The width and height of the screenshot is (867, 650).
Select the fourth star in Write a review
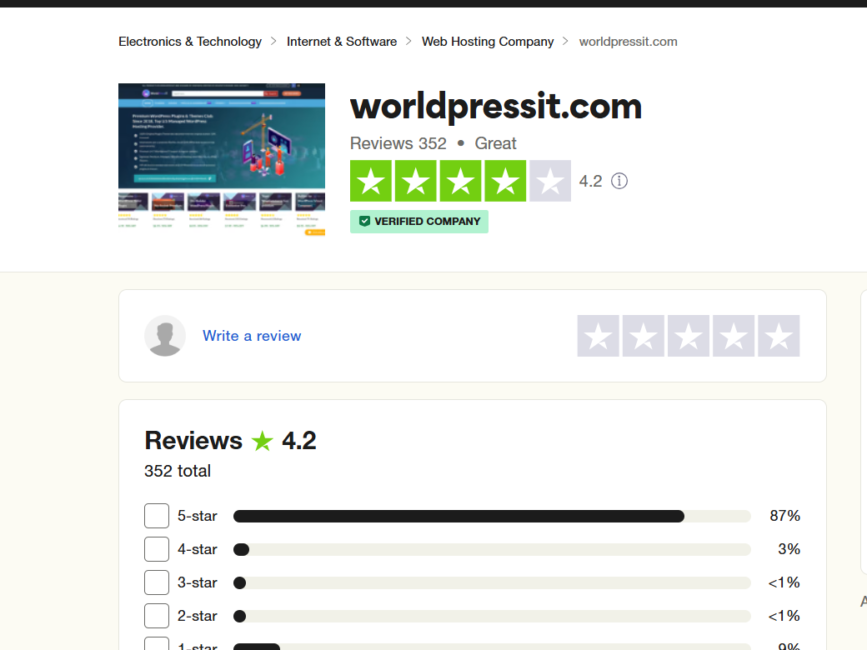(734, 336)
